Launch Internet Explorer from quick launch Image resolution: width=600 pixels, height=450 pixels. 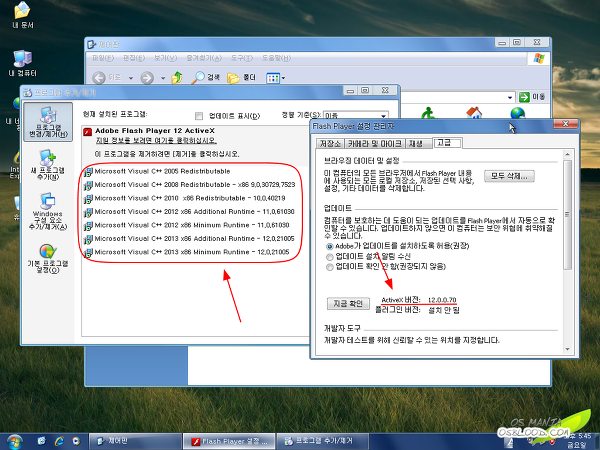coord(59,441)
